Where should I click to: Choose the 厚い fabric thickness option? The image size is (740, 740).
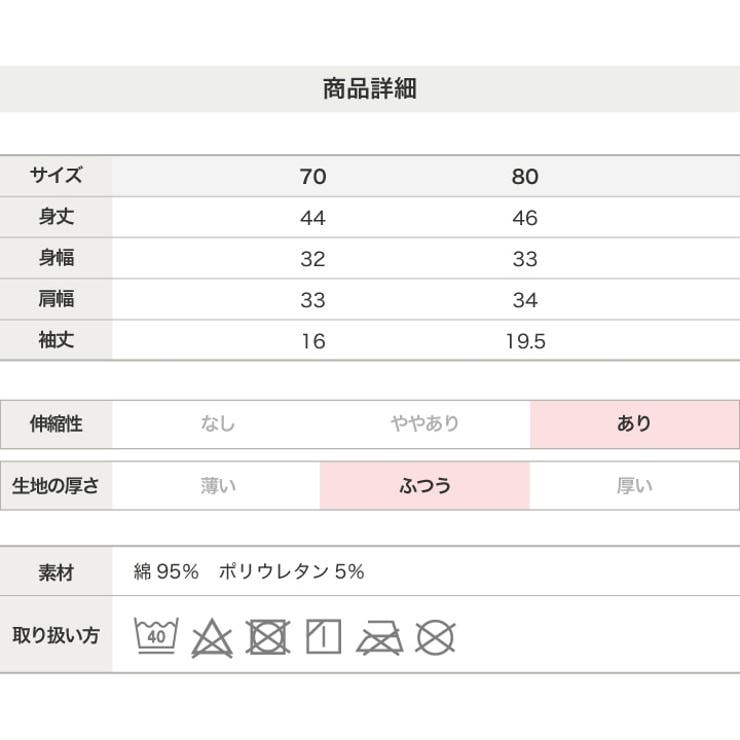pos(634,487)
